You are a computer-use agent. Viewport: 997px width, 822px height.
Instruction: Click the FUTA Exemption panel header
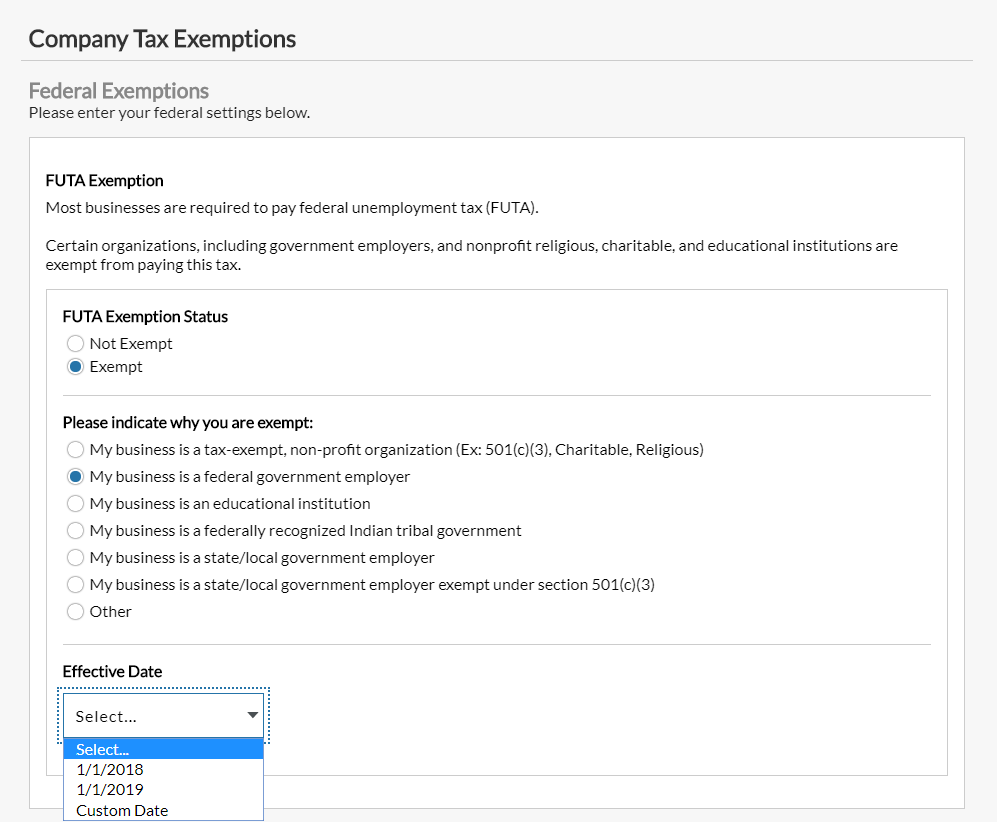click(x=104, y=181)
